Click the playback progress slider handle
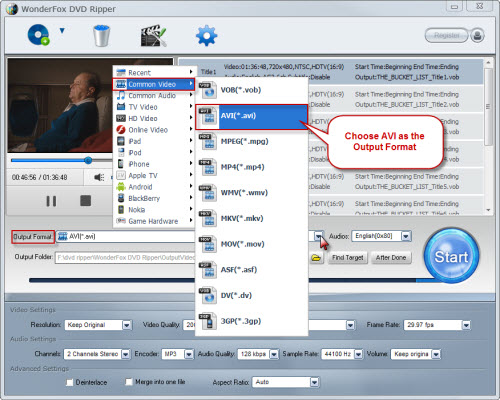The height and width of the screenshot is (400, 500). [88, 160]
